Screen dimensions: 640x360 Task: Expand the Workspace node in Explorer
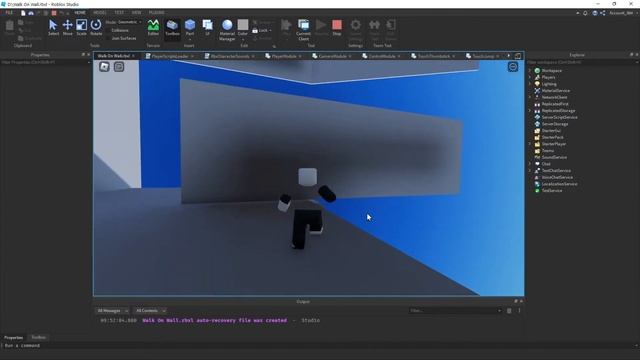point(530,71)
